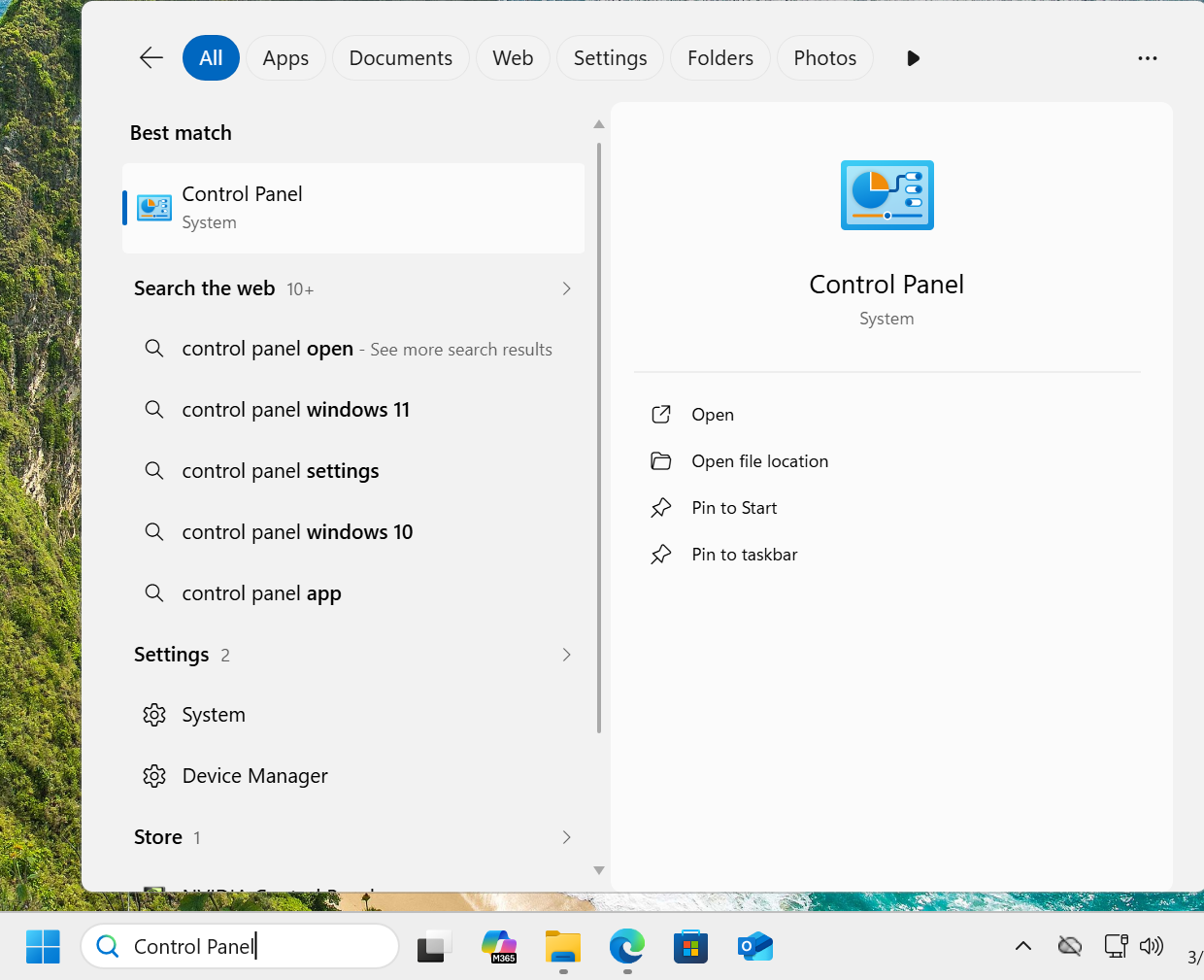Click the OneDrive cloud tray icon

[x=1070, y=946]
